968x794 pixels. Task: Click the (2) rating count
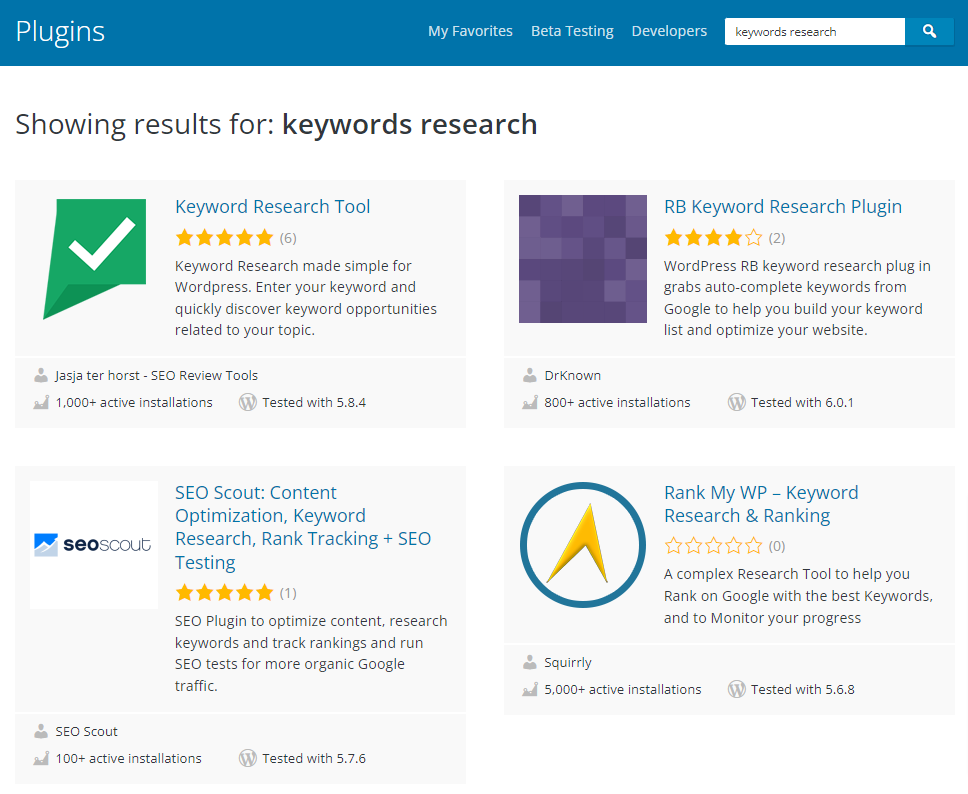tap(777, 238)
